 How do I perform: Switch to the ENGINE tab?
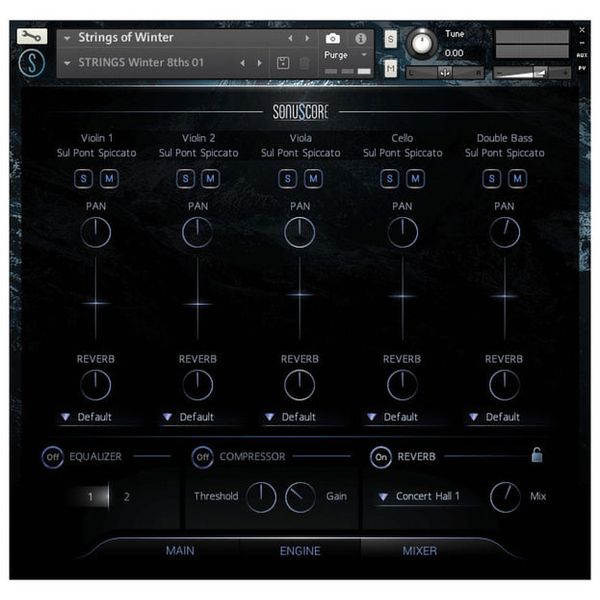[300, 550]
